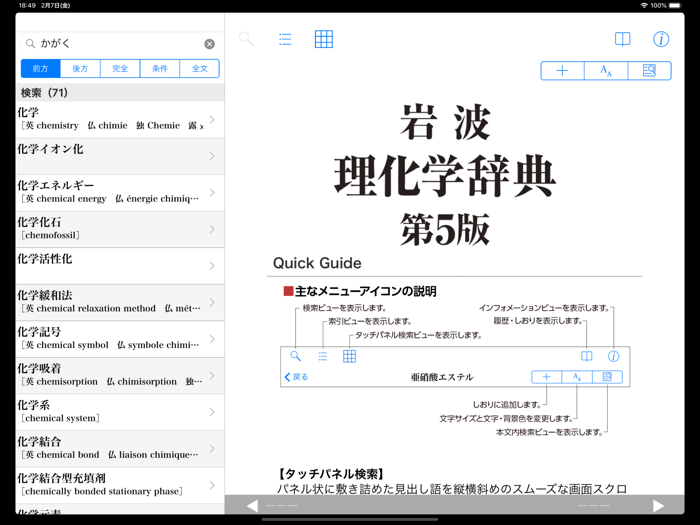Tap the chevron on the 化学 row
The width and height of the screenshot is (700, 525).
(x=212, y=120)
